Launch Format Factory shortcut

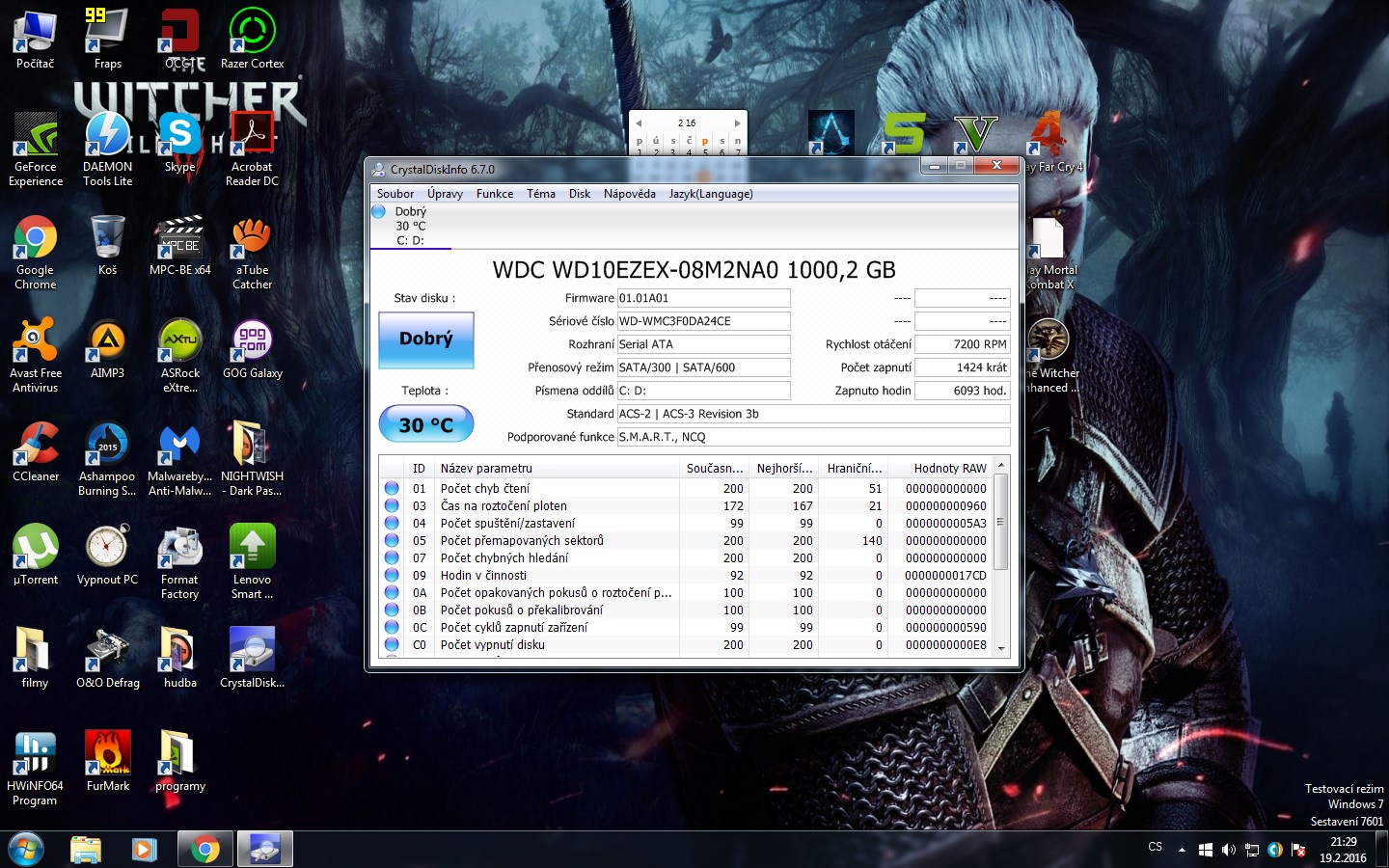pyautogui.click(x=180, y=561)
